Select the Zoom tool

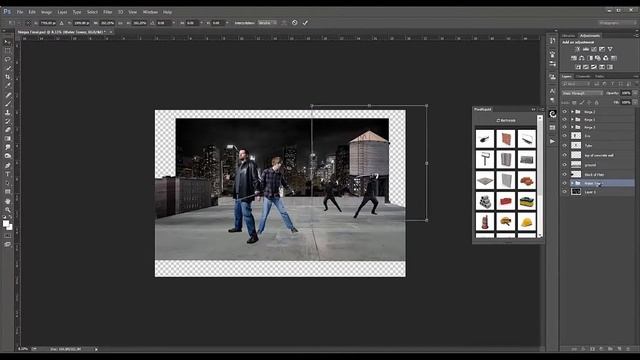pyautogui.click(x=7, y=210)
